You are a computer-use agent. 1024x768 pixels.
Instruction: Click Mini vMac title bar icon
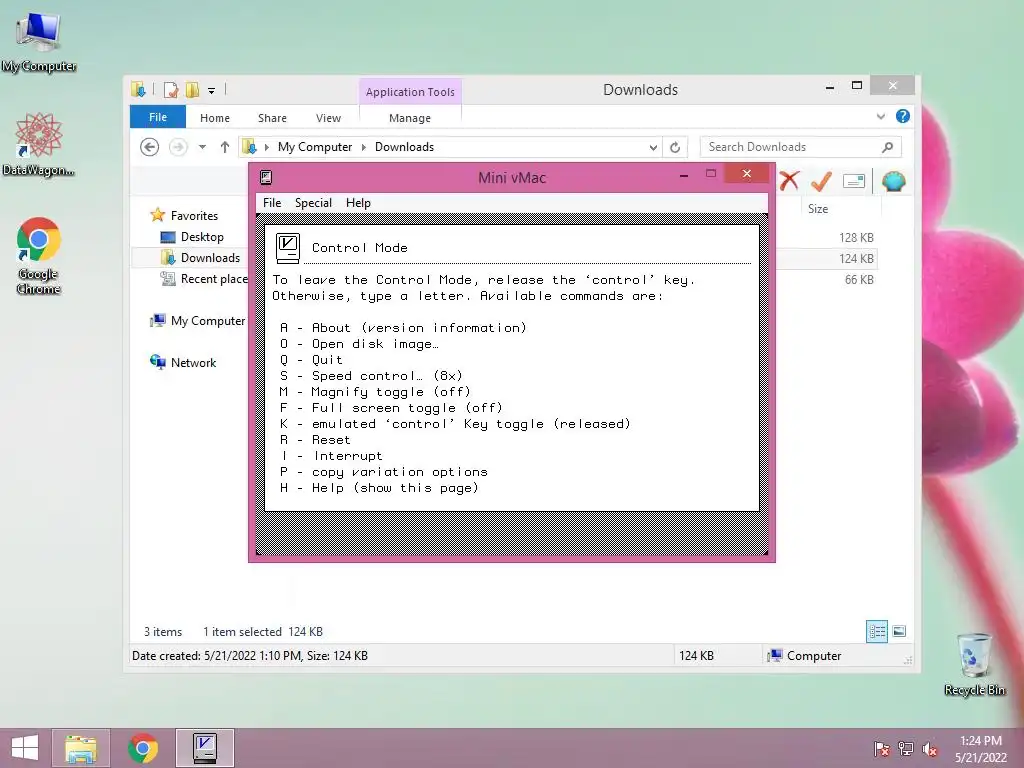click(x=266, y=178)
